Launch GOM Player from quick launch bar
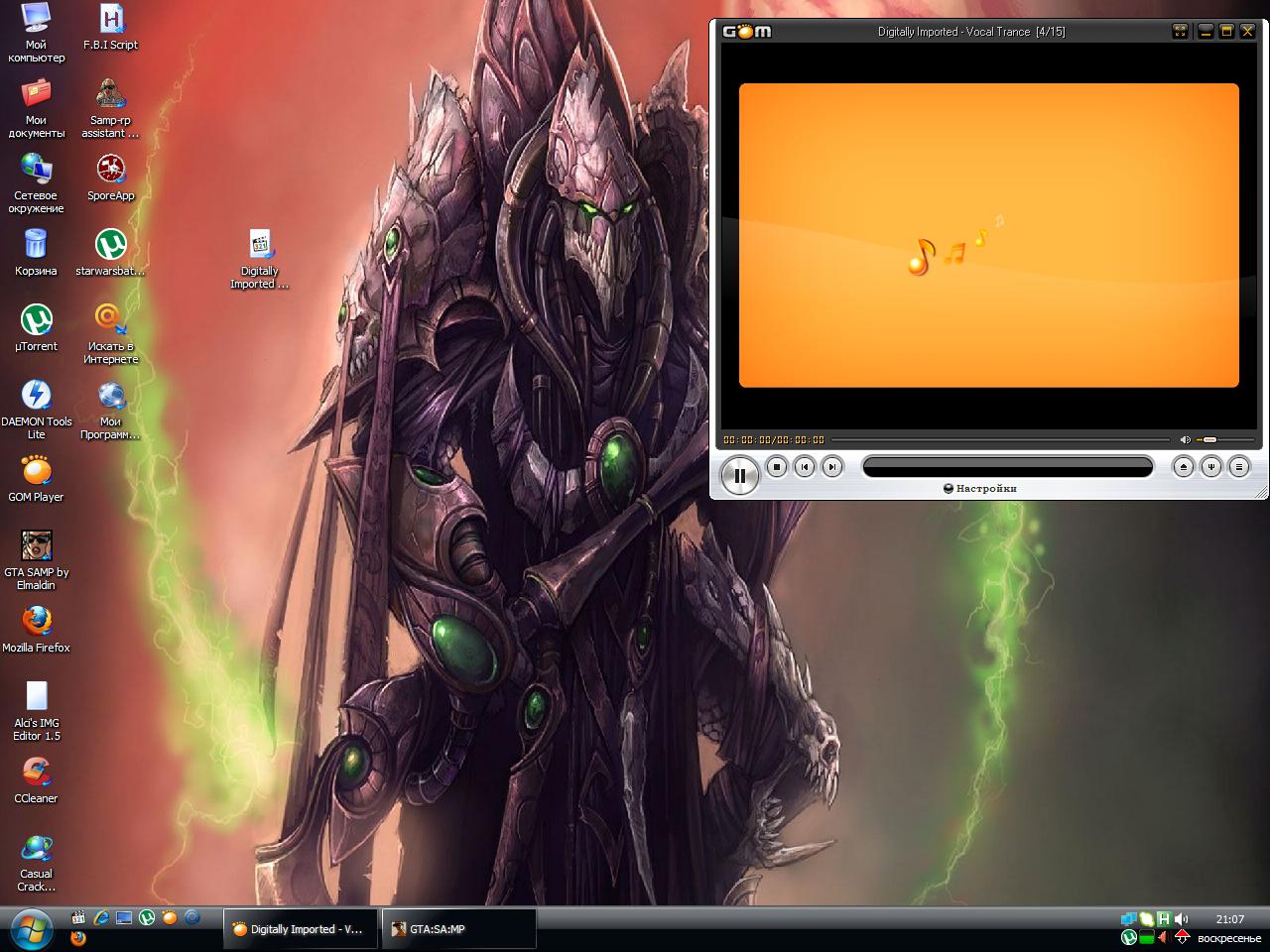1270x952 pixels. tap(170, 918)
